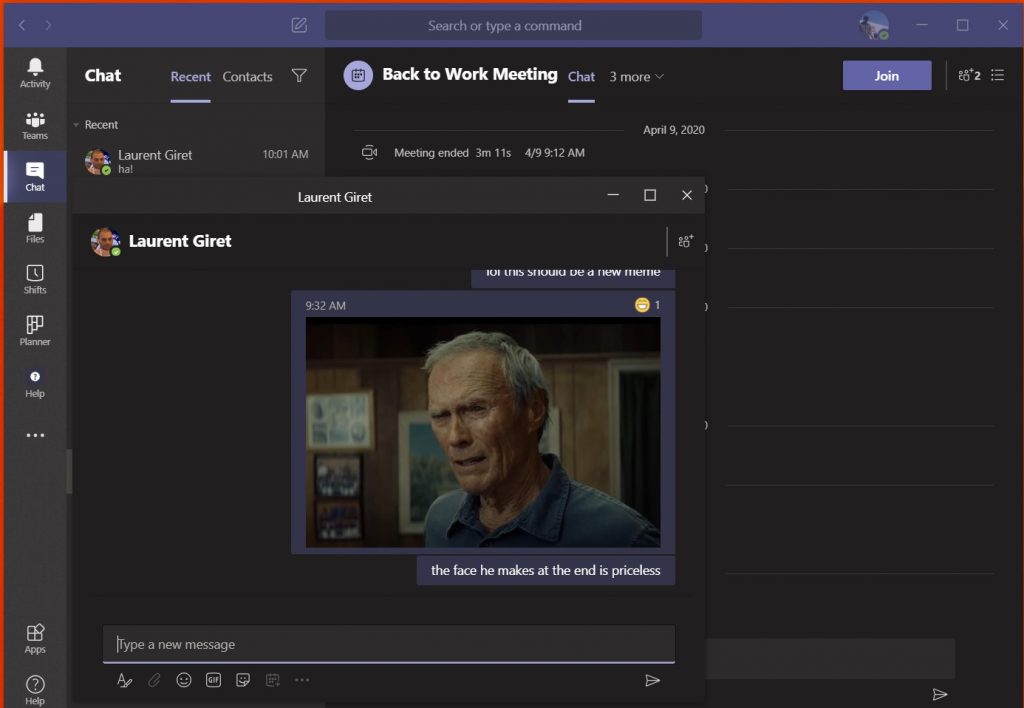Show more apps via the sidebar ellipsis
This screenshot has width=1024, height=708.
pos(35,435)
